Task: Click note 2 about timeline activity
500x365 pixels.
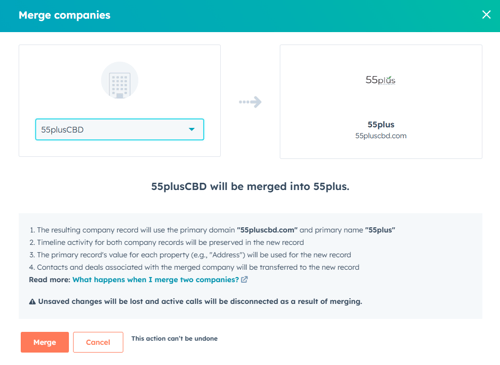Action: (x=167, y=242)
